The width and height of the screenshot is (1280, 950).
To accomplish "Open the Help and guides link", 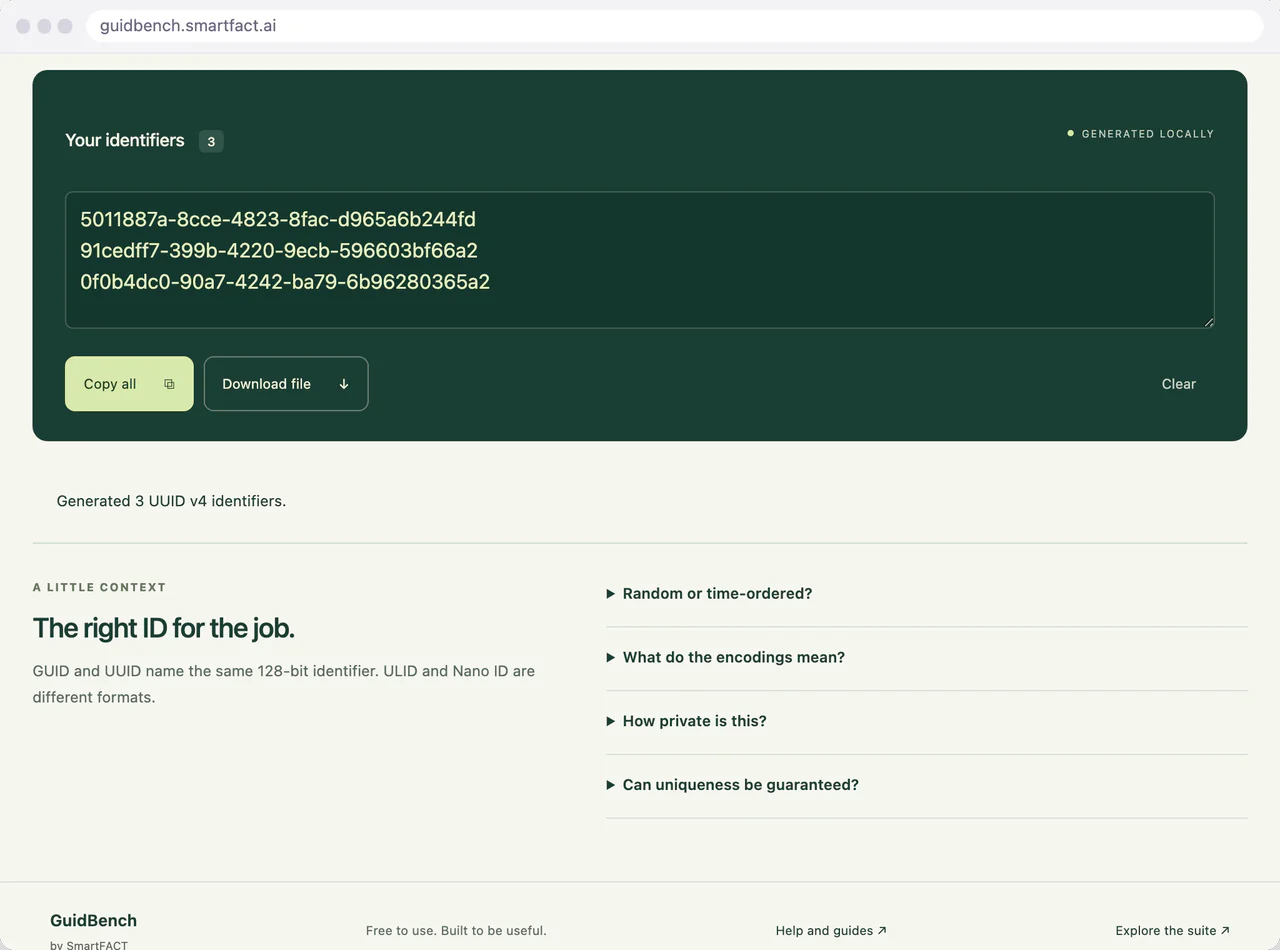I will pos(831,931).
